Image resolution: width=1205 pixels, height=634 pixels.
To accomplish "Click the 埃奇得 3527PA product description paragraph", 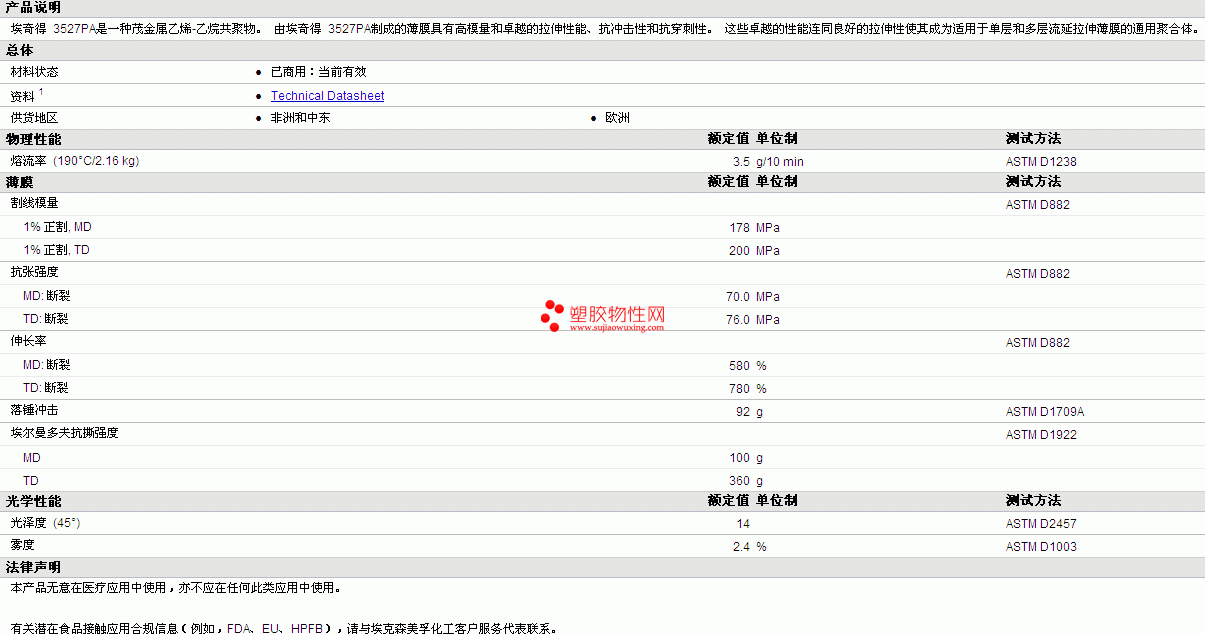I will [x=605, y=29].
